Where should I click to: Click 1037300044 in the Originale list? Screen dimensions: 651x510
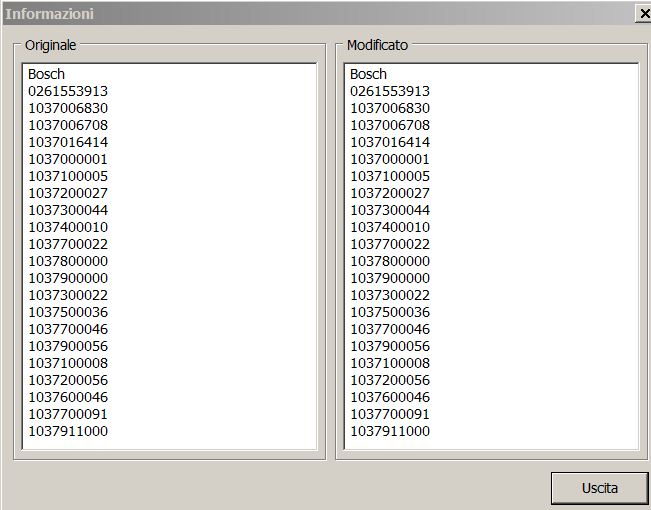(x=68, y=210)
